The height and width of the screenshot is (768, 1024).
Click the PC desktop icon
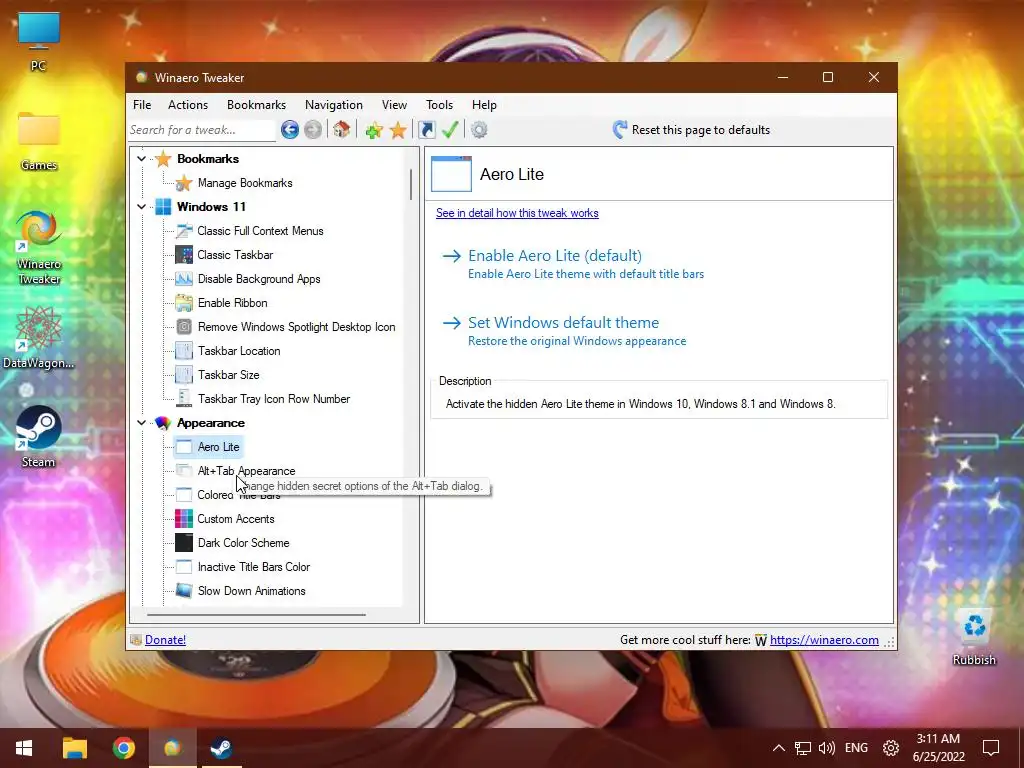pyautogui.click(x=39, y=40)
